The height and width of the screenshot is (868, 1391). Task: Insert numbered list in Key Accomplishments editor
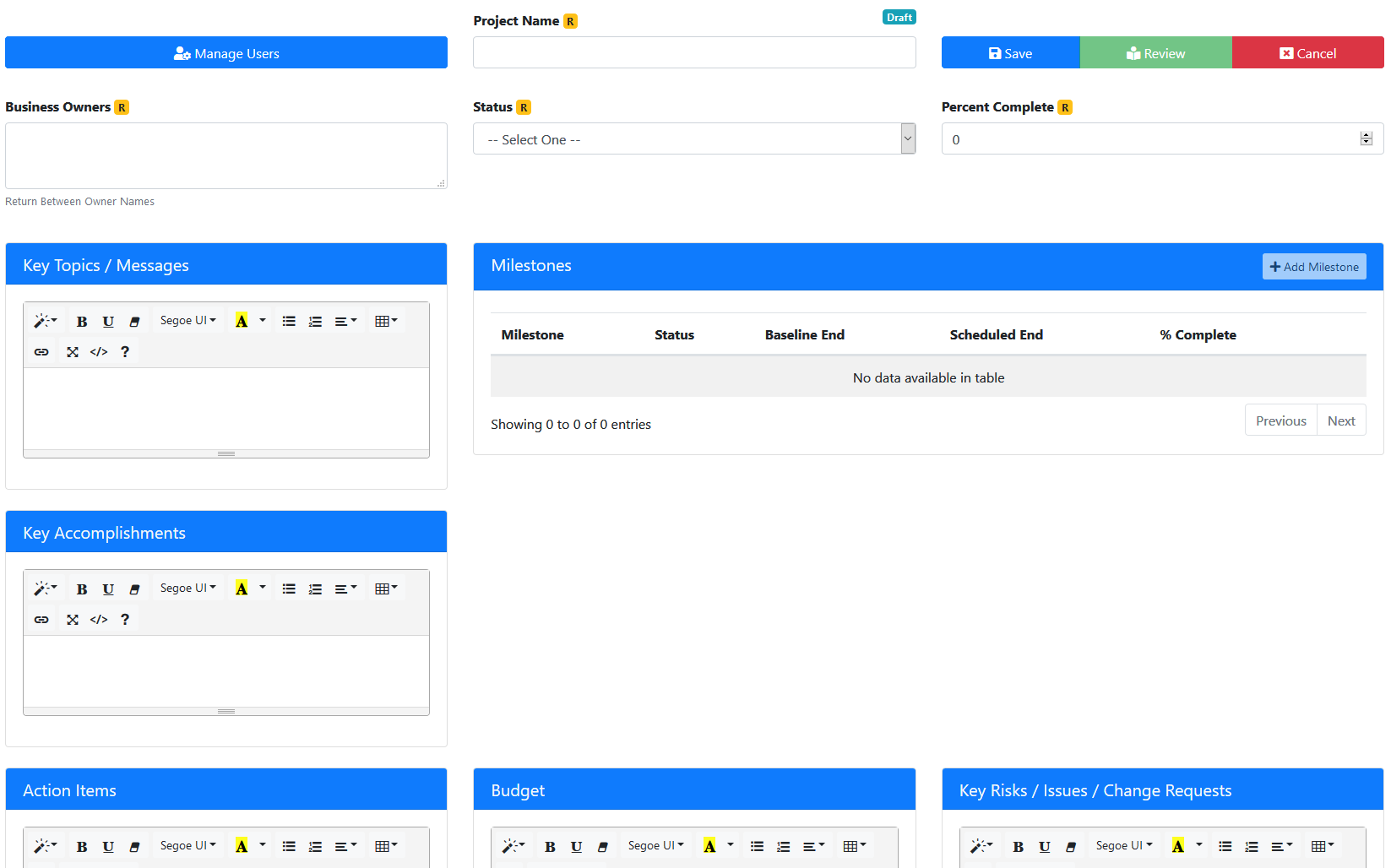pyautogui.click(x=315, y=589)
